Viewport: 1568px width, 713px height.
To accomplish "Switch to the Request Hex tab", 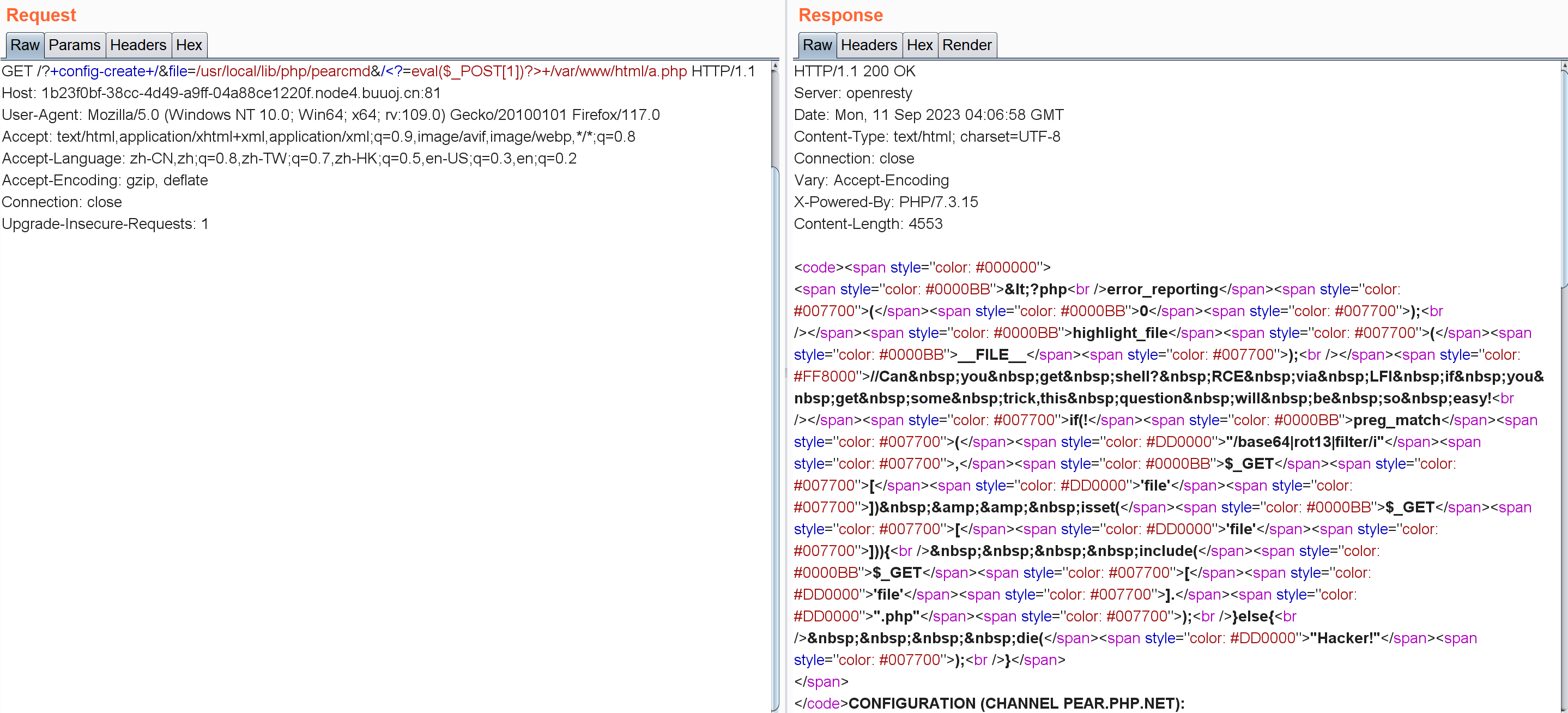I will click(189, 45).
